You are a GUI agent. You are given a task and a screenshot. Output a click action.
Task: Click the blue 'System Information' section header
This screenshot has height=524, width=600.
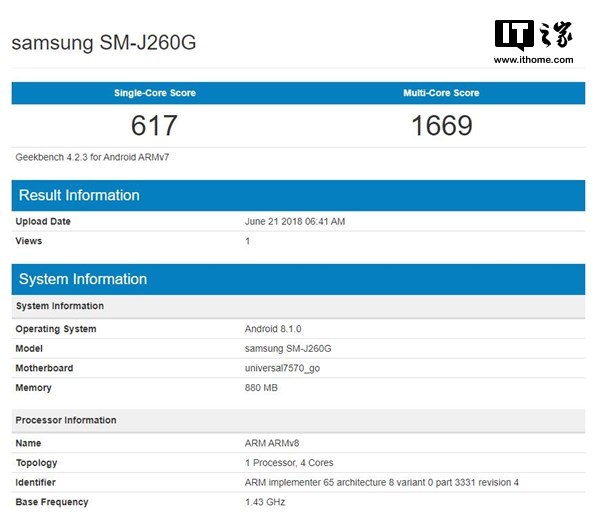coord(298,279)
